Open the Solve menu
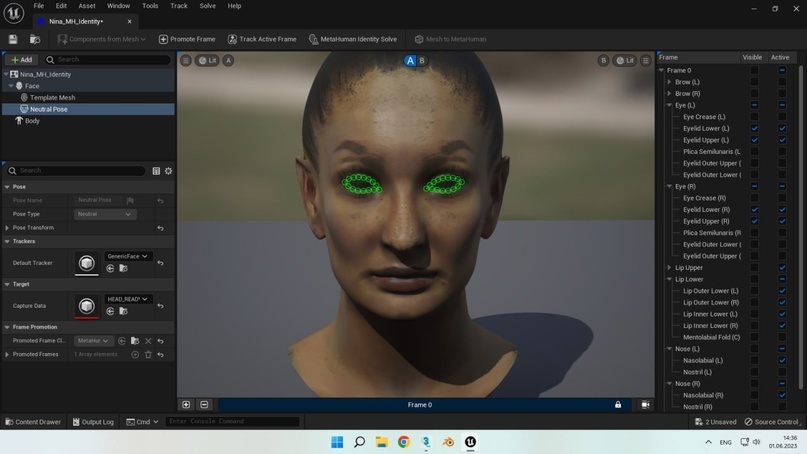Image resolution: width=807 pixels, height=454 pixels. [207, 6]
